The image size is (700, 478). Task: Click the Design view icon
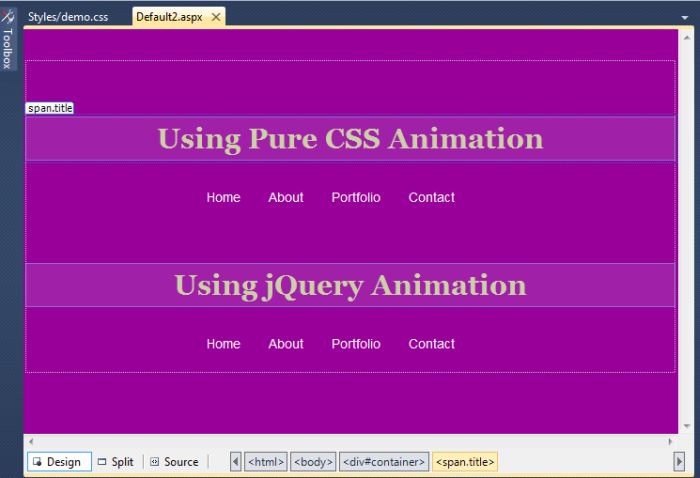click(38, 461)
